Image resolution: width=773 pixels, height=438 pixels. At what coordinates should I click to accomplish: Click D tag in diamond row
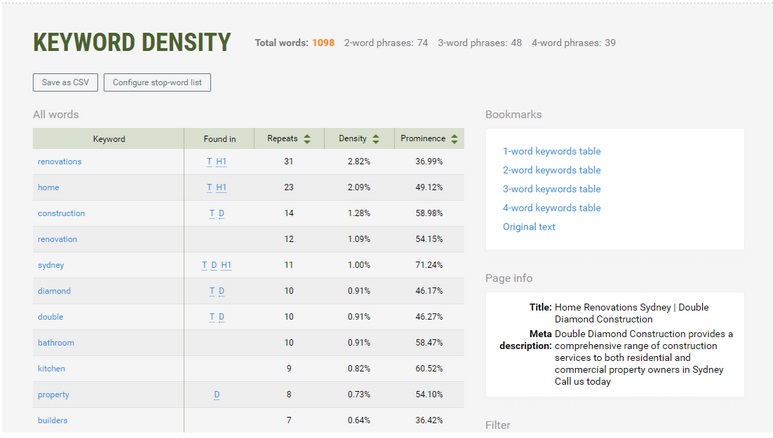click(x=221, y=291)
